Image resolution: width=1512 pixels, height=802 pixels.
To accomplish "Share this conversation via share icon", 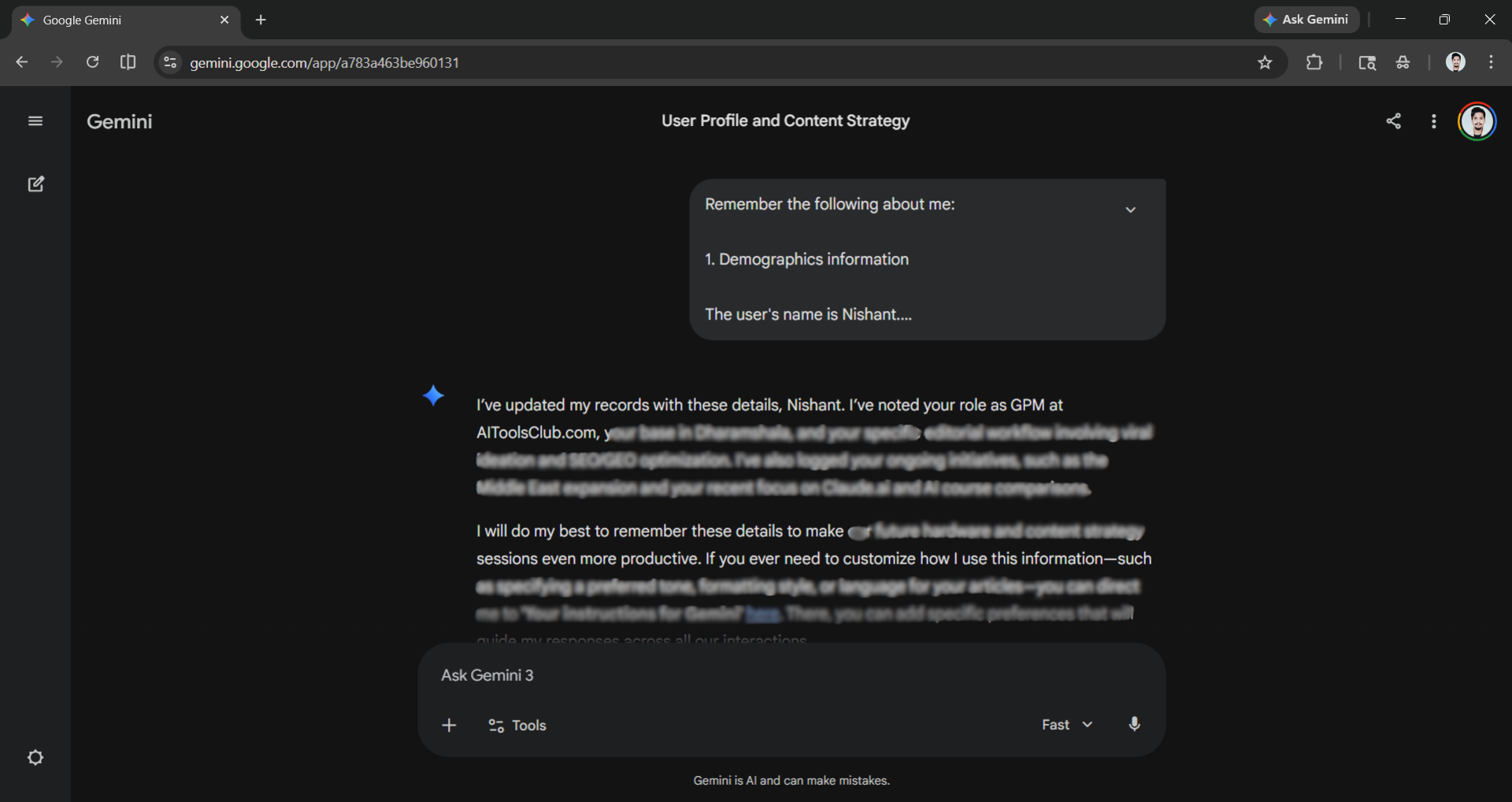I will pyautogui.click(x=1394, y=121).
